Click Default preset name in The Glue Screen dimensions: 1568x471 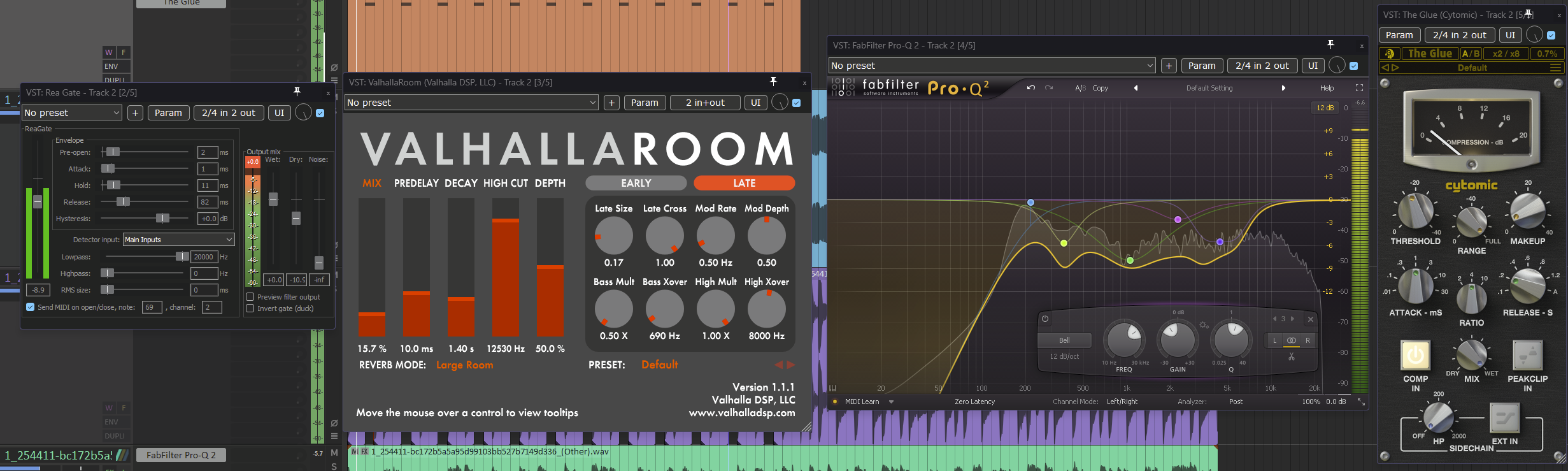(x=1472, y=68)
